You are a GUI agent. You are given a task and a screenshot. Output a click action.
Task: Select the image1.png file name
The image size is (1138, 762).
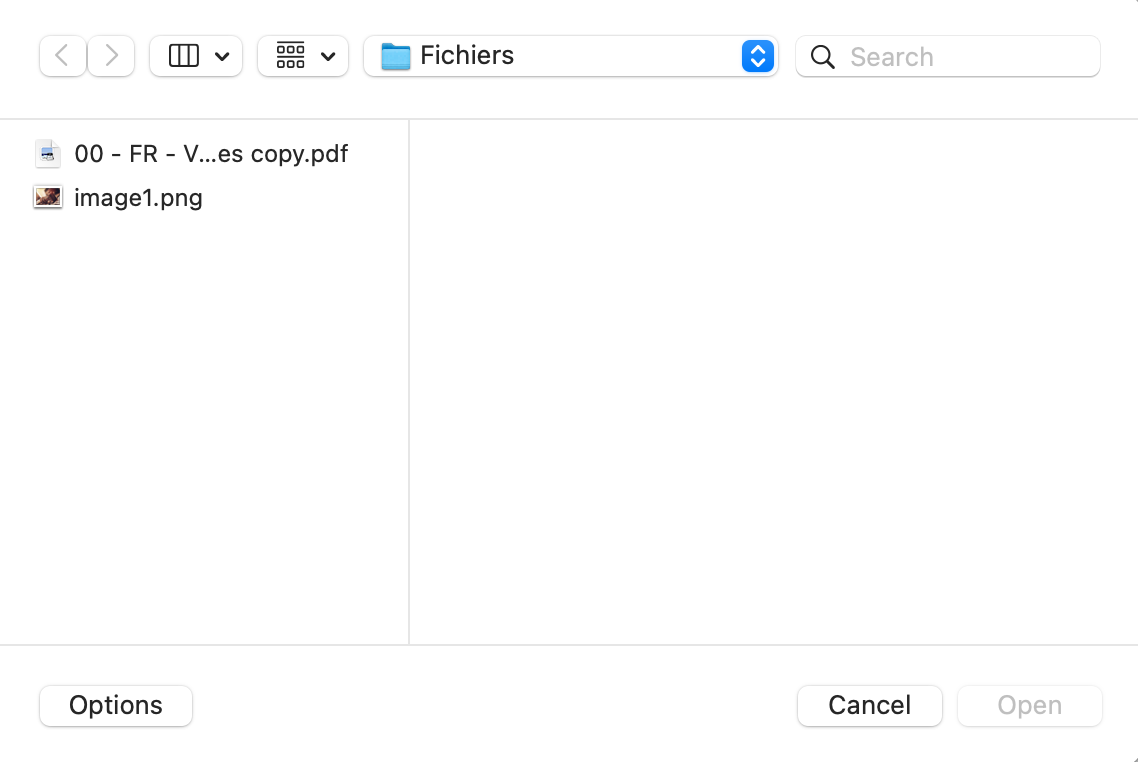138,198
